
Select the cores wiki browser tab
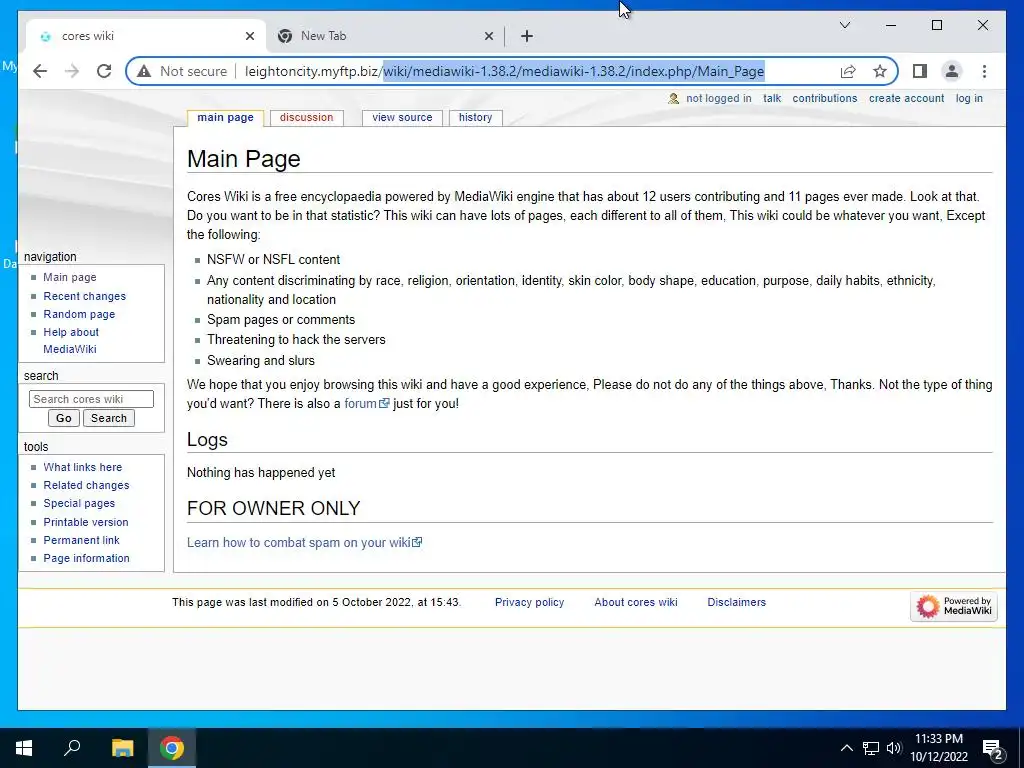(146, 36)
